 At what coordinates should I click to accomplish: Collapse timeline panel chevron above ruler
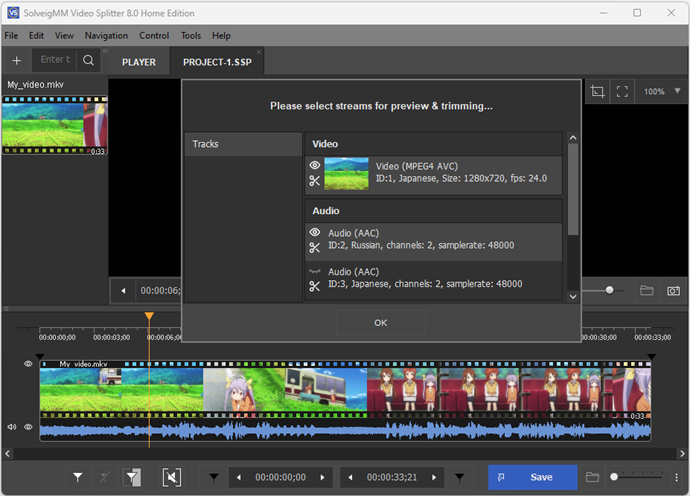(x=6, y=309)
